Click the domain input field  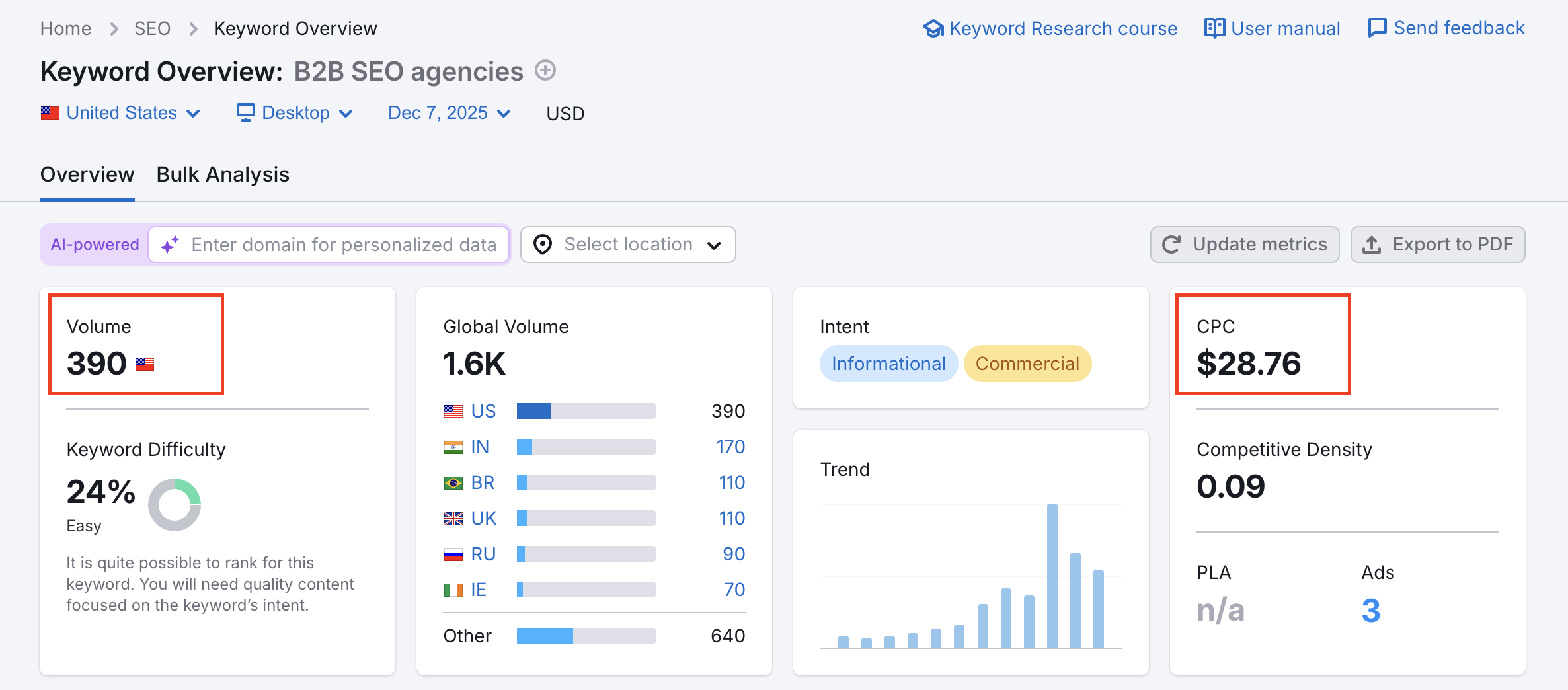coord(344,245)
